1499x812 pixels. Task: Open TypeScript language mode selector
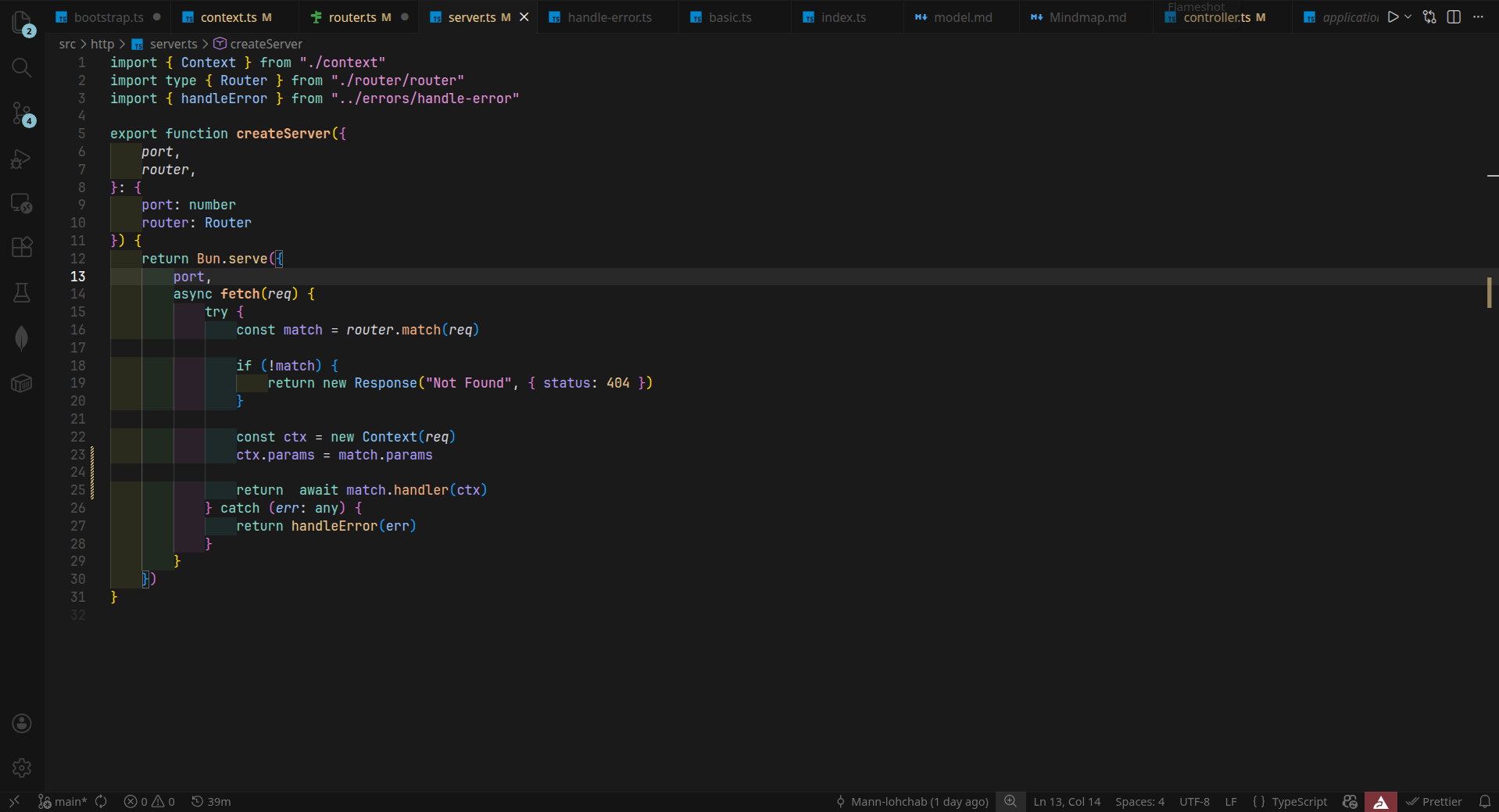coord(1299,801)
